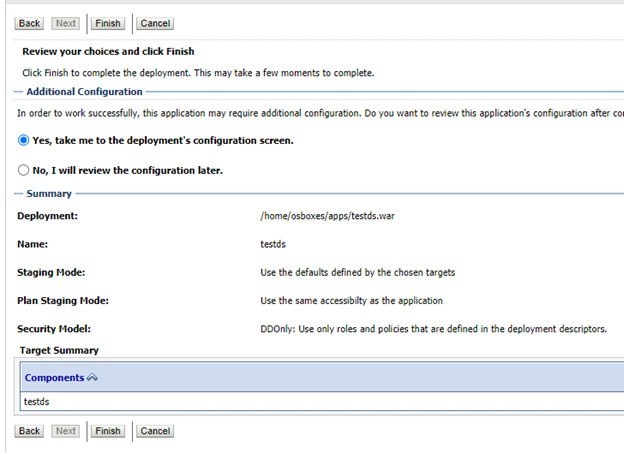This screenshot has width=624, height=453.
Task: Click the sort arrow icon beside Components
Action: point(92,377)
